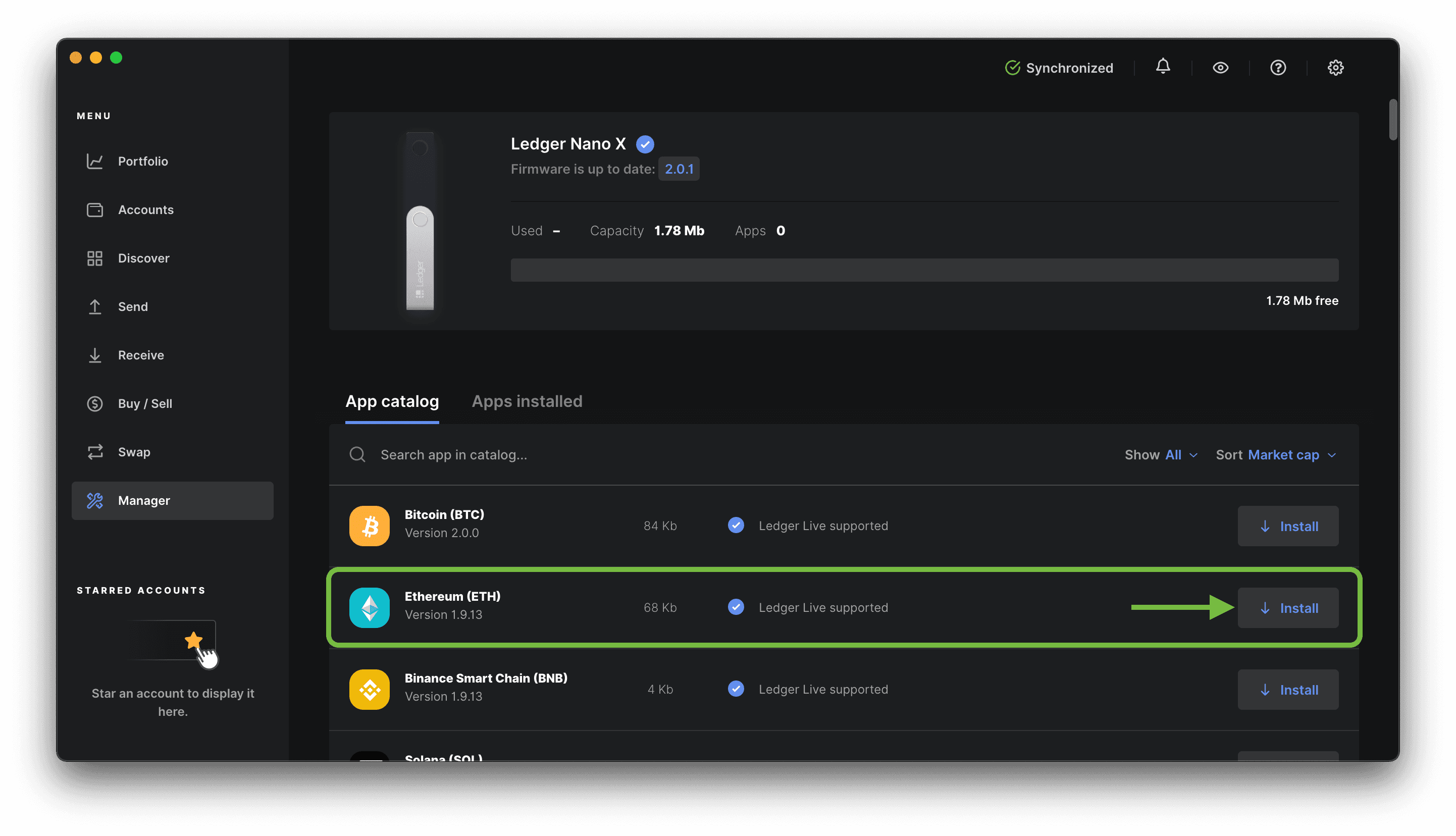The height and width of the screenshot is (836, 1456).
Task: Click the Ledger Nano X verified badge
Action: 645,144
